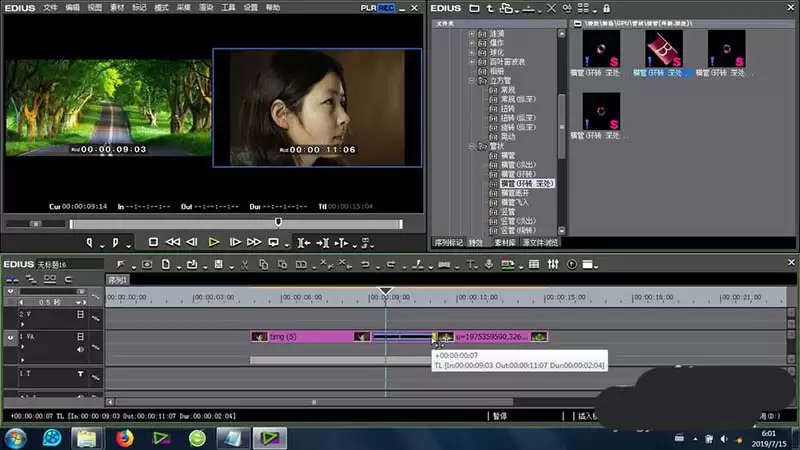Image resolution: width=800 pixels, height=450 pixels.
Task: Open the 文件 menu
Action: (x=50, y=8)
